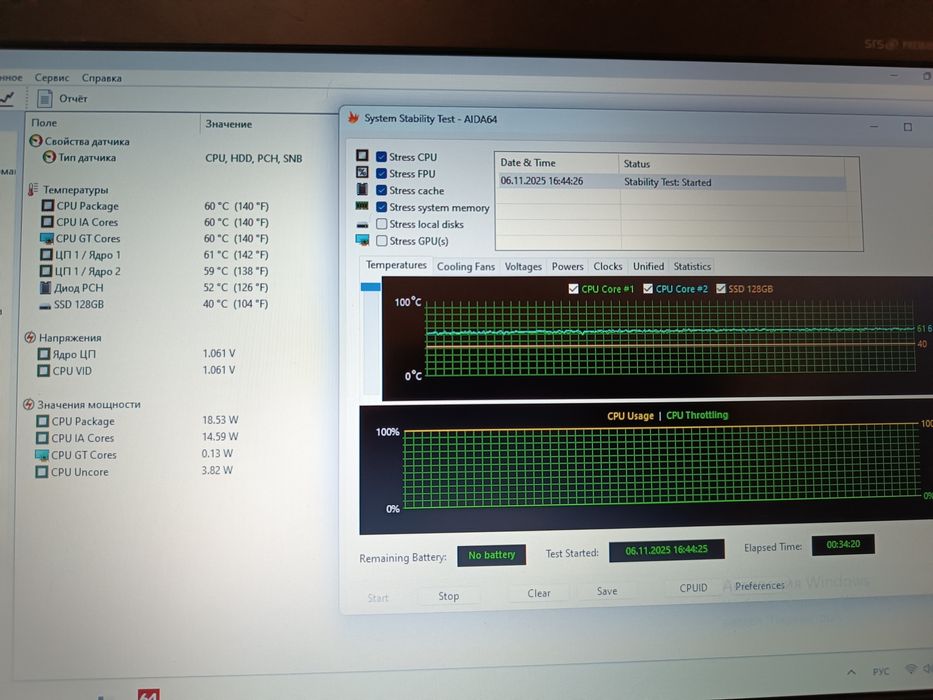Click the CPU Package temperature row icon
933x700 pixels.
pyautogui.click(x=48, y=206)
